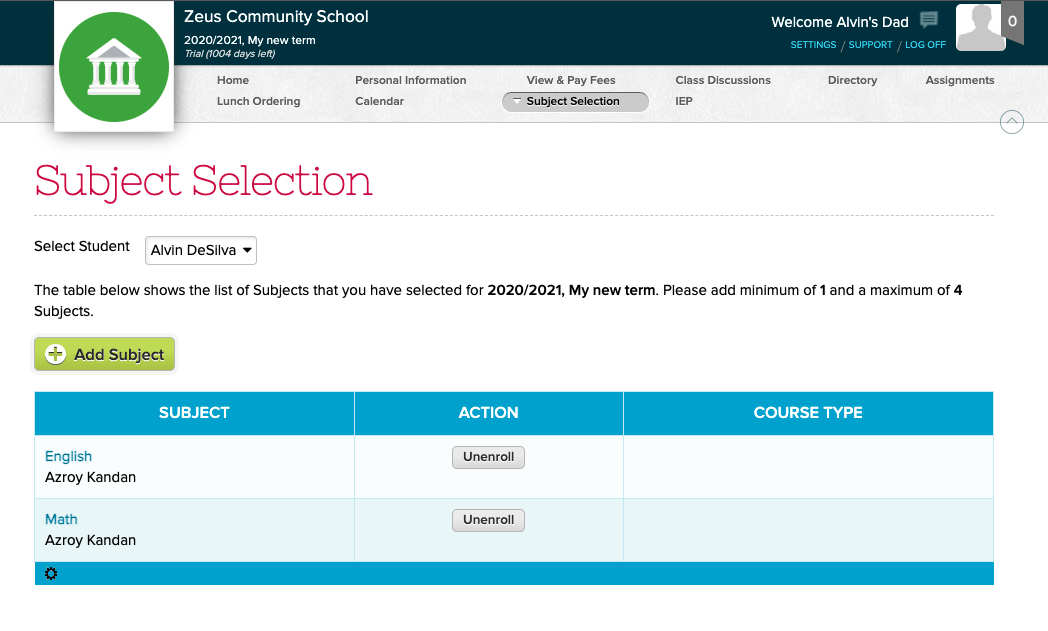Viewport: 1048px width, 631px height.
Task: Click teacher name Azroy Kandan under English
Action: (x=90, y=477)
